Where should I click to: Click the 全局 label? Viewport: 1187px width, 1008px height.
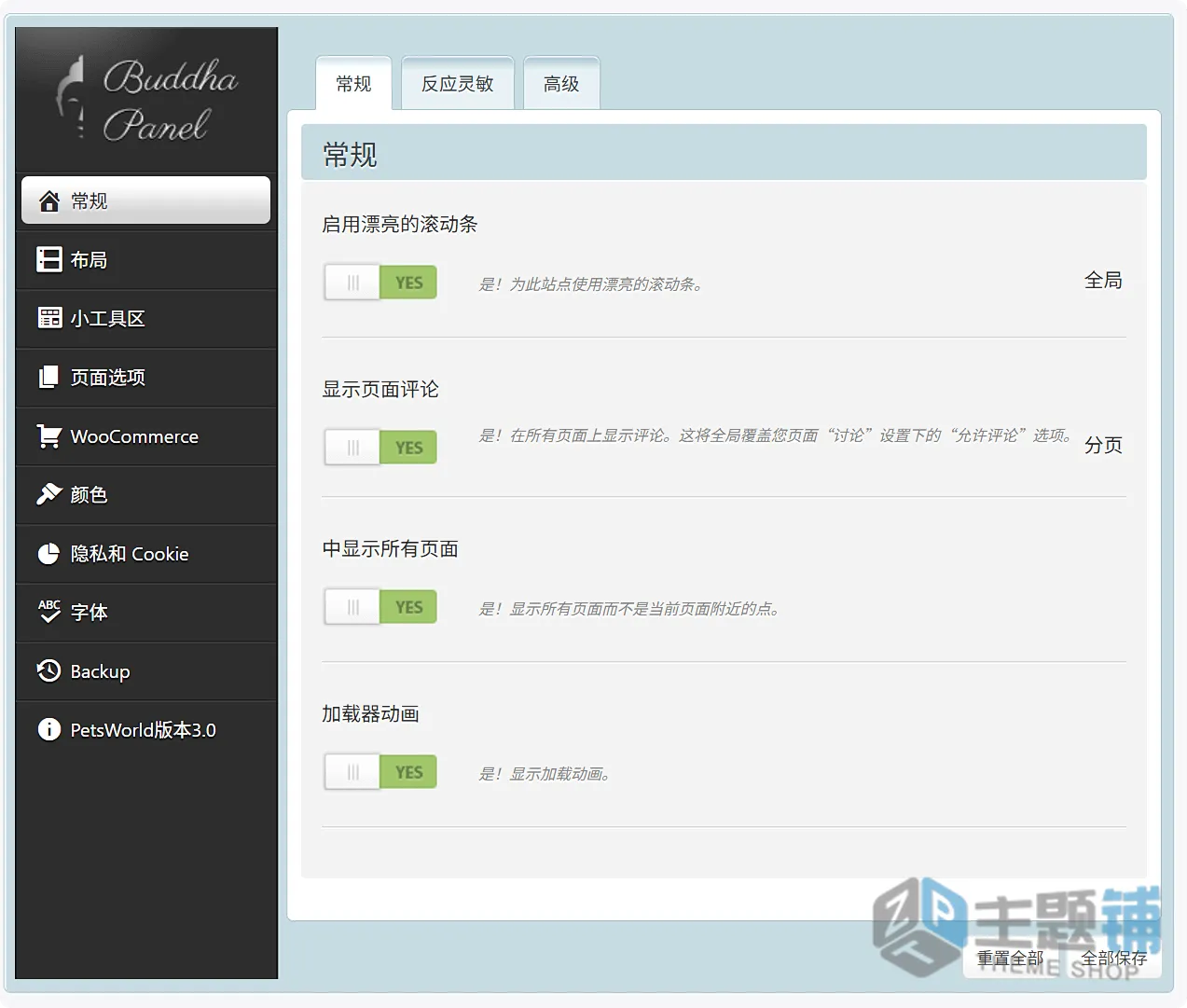coord(1103,280)
